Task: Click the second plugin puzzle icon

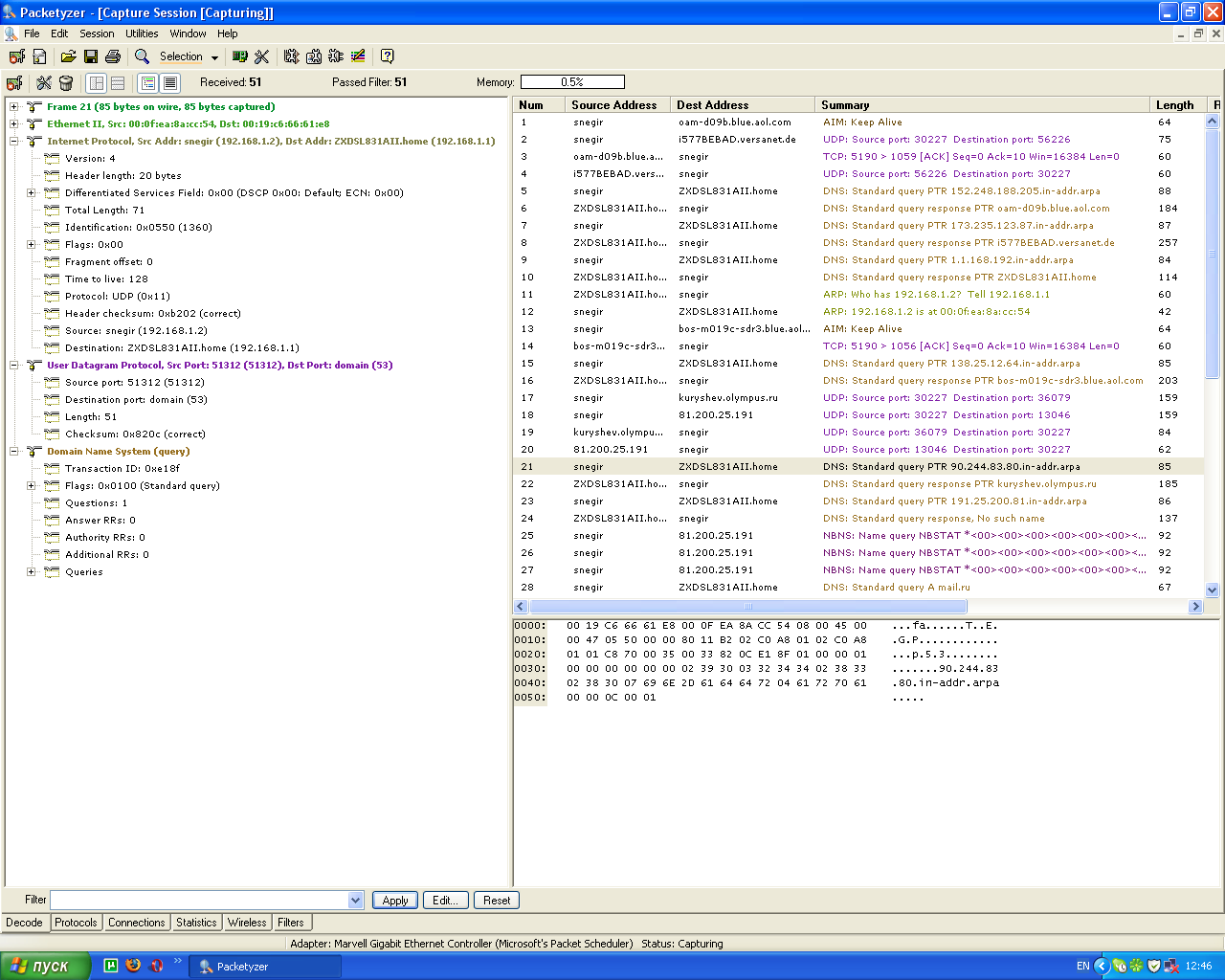Action: pyautogui.click(x=313, y=56)
